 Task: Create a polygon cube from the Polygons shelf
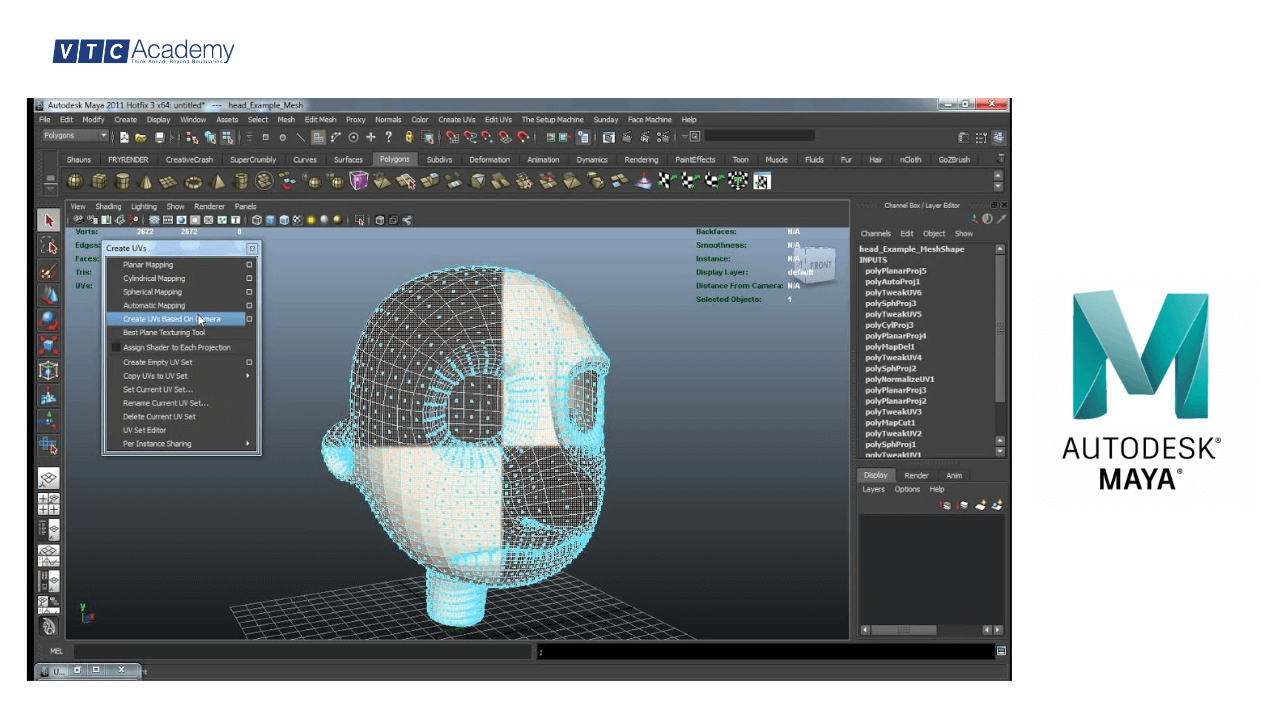pos(97,181)
